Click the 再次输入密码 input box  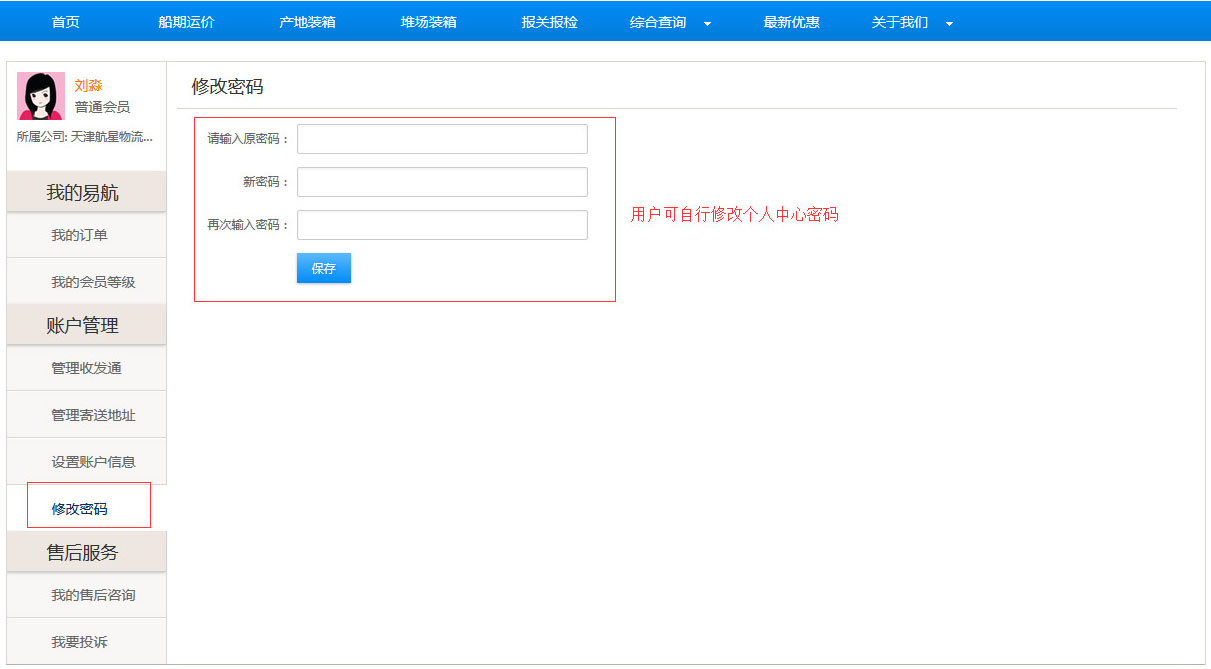pyautogui.click(x=442, y=225)
